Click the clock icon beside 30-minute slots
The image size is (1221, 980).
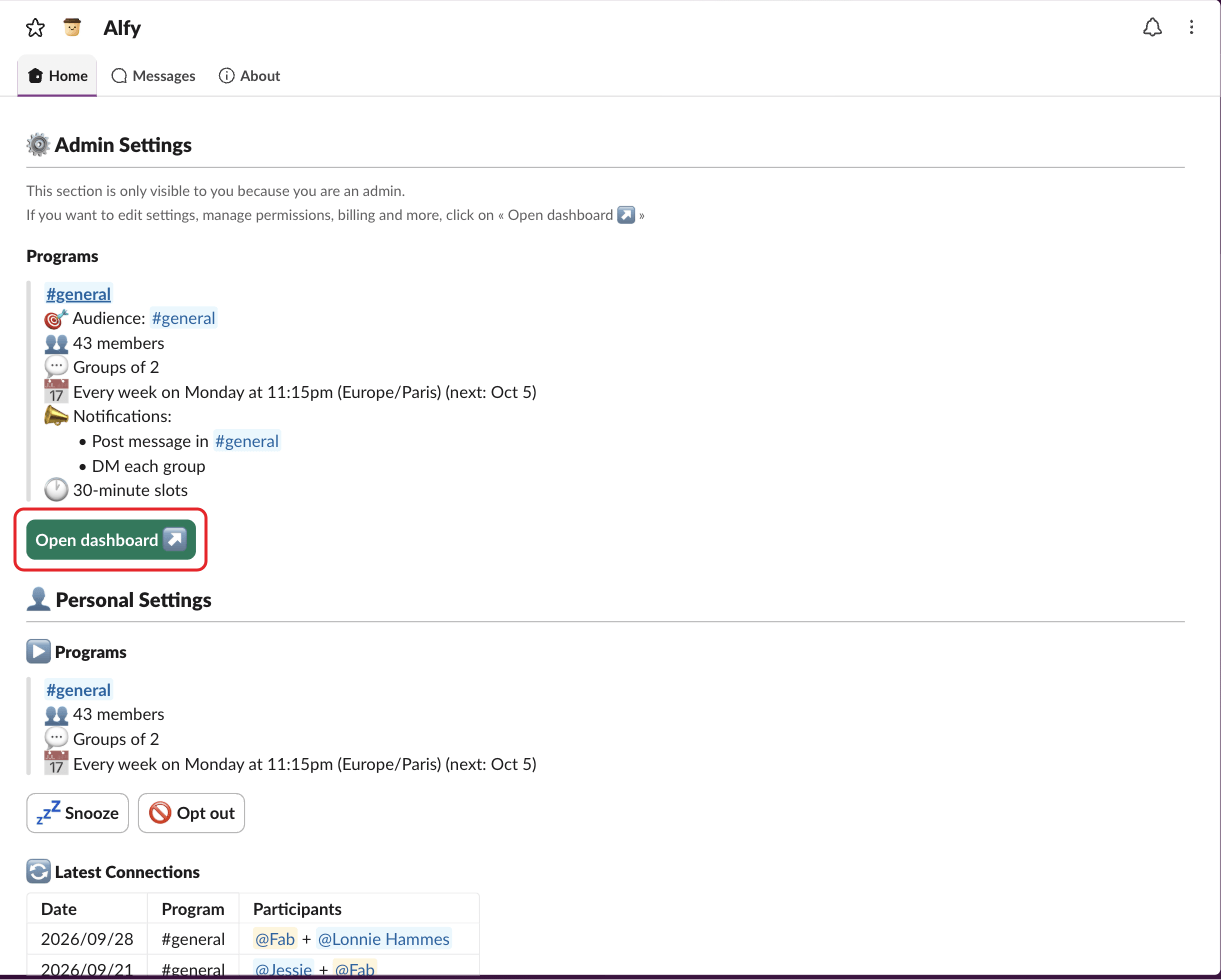(57, 490)
